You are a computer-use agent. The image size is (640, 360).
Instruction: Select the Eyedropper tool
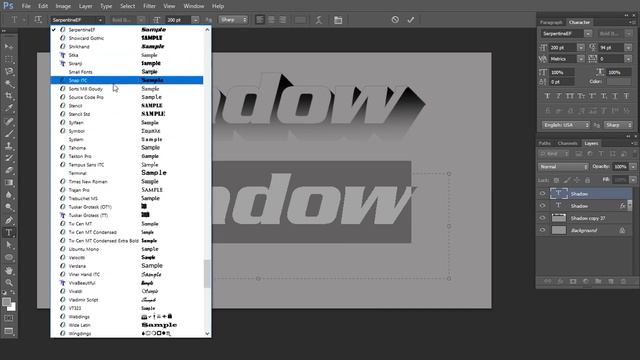pyautogui.click(x=9, y=108)
